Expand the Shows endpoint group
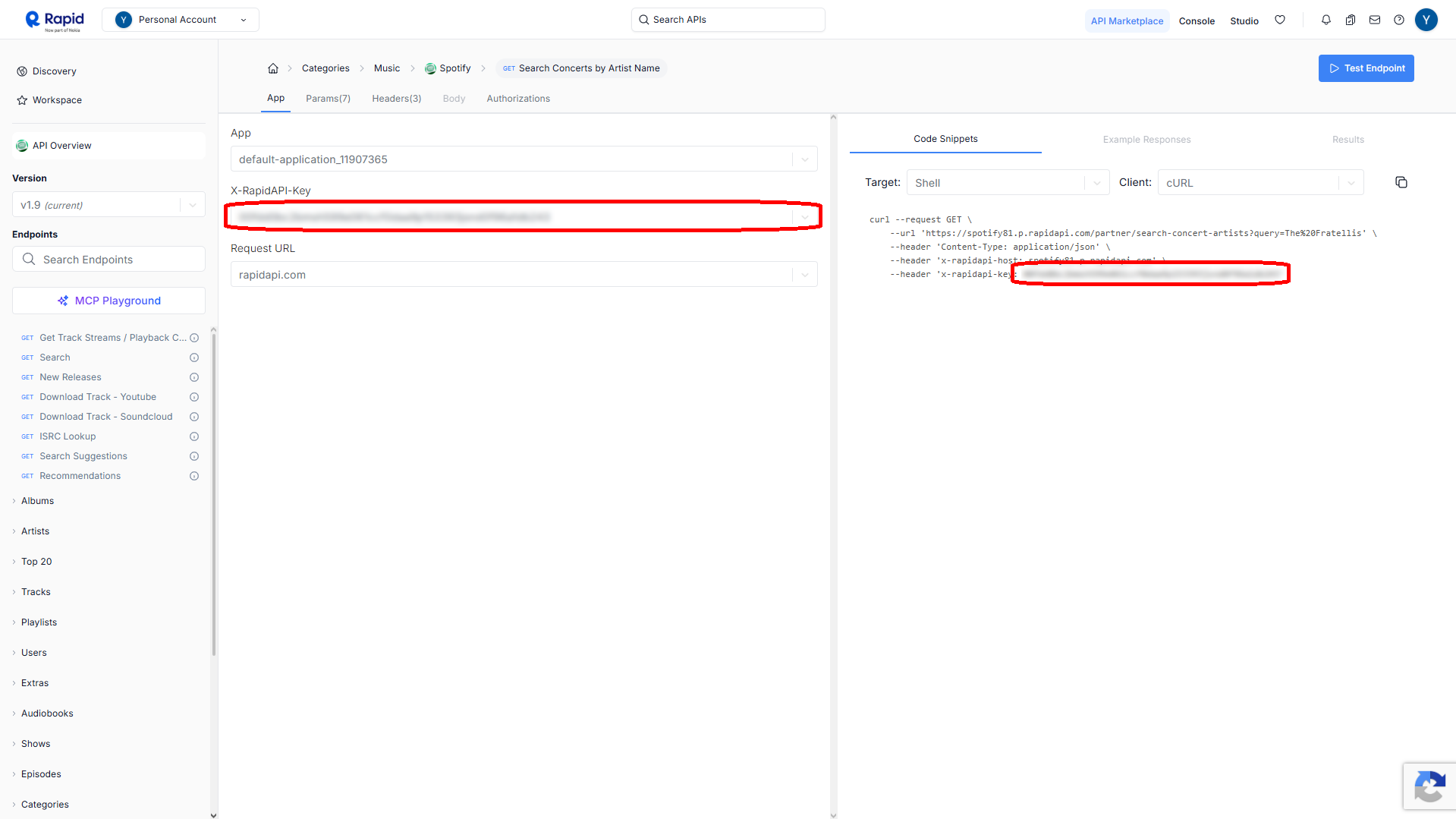The width and height of the screenshot is (1456, 819). pos(36,744)
